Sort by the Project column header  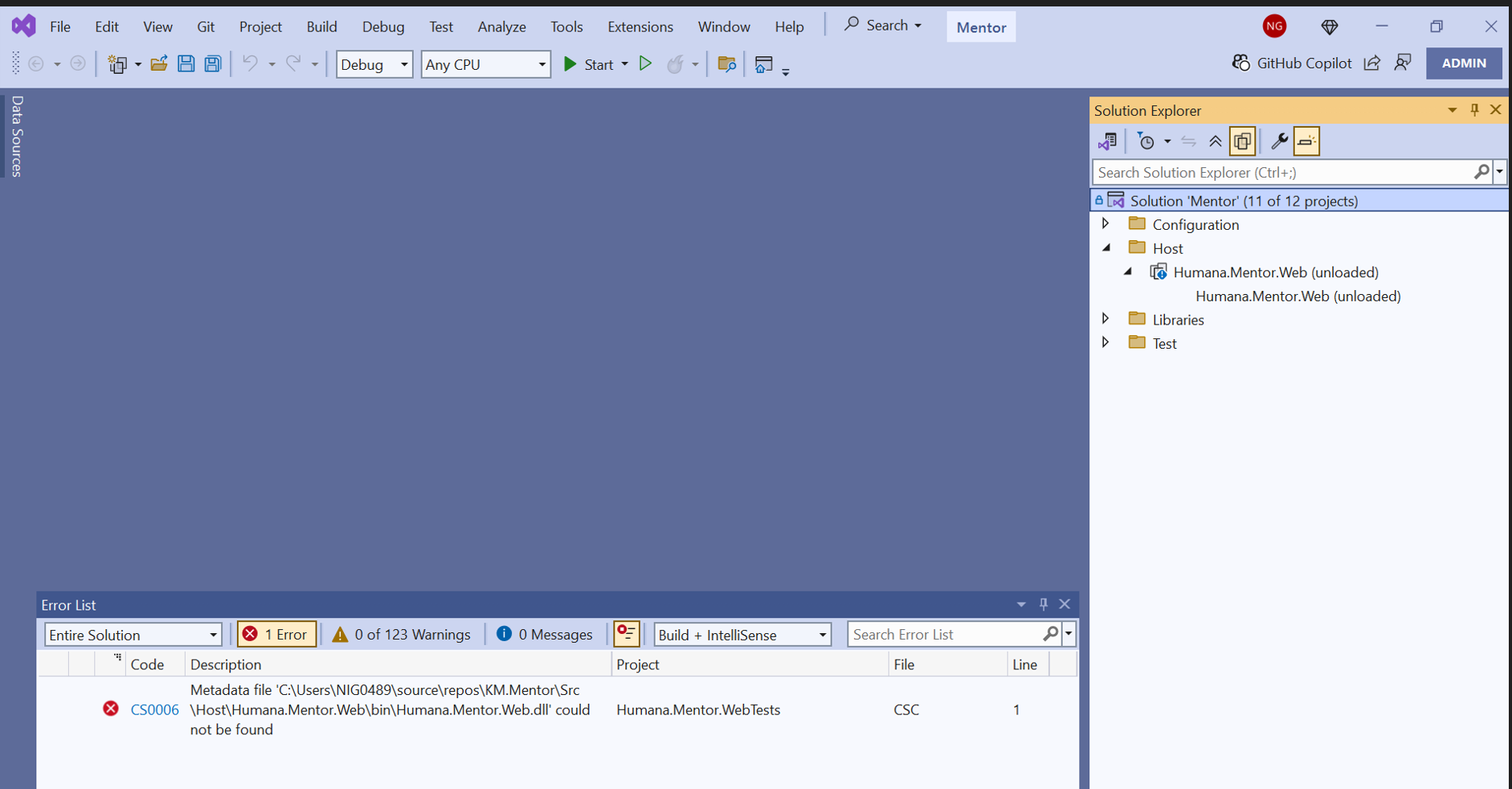tap(750, 664)
